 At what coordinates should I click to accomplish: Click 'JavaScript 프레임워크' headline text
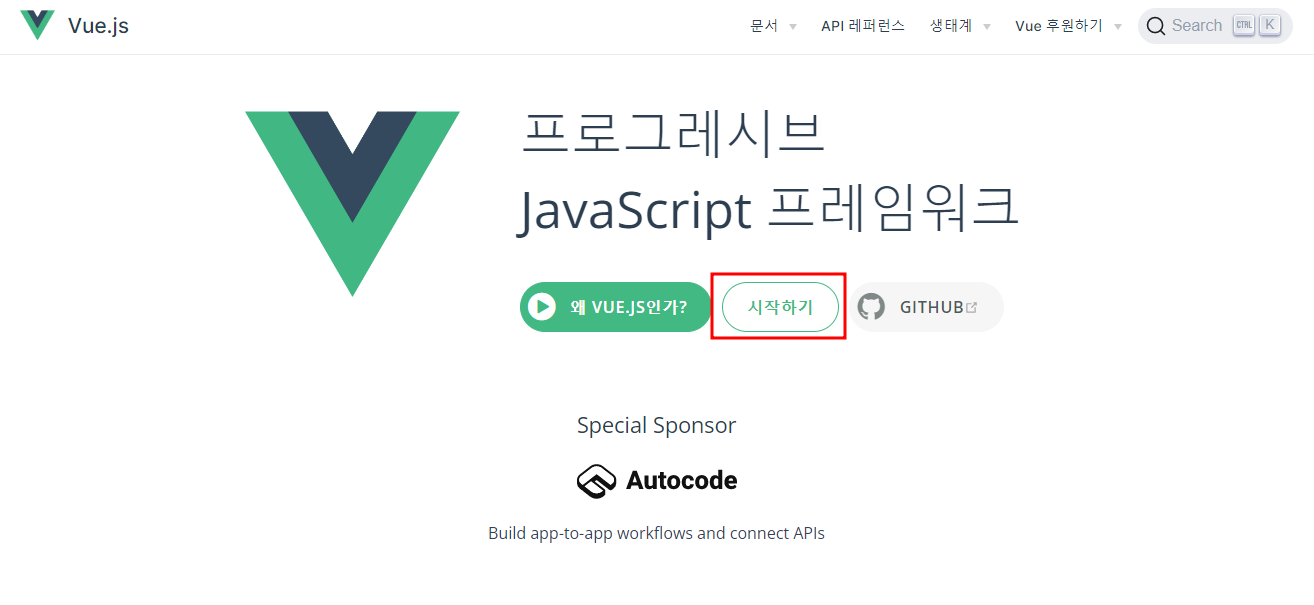point(768,209)
